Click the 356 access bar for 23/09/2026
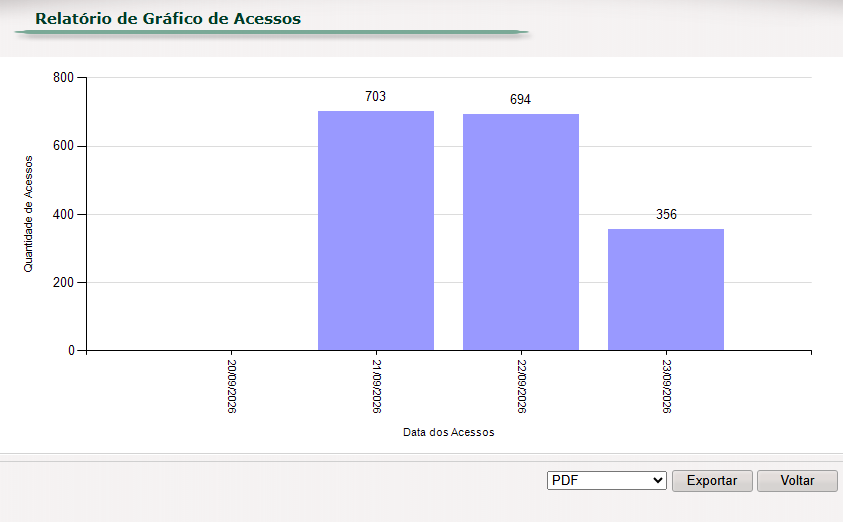This screenshot has height=522, width=843. 666,290
